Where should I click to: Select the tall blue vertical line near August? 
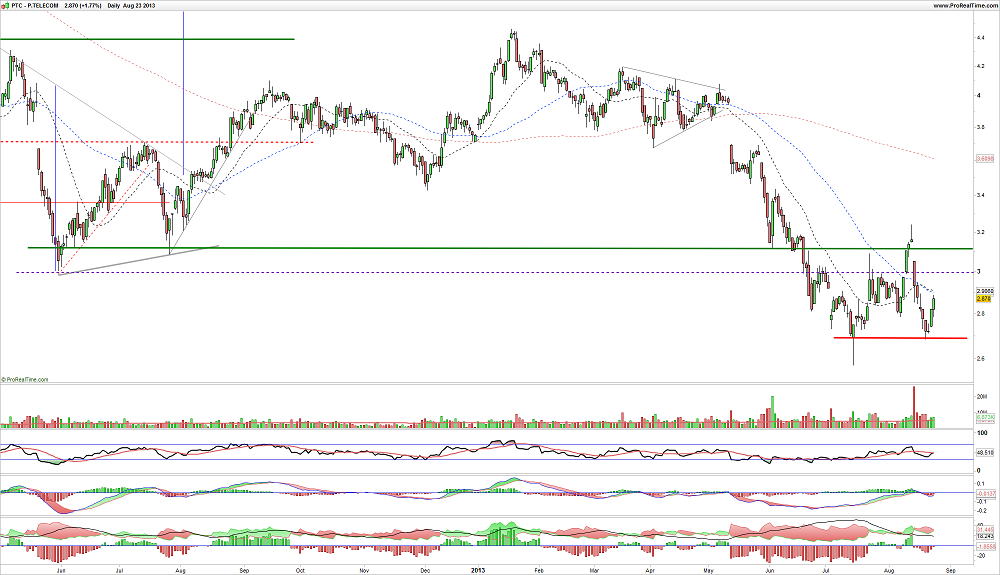[184, 93]
